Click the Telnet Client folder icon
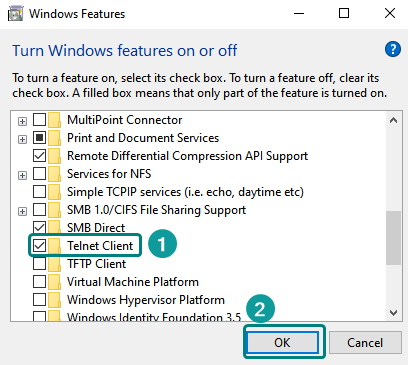408x365 pixels. coord(54,246)
